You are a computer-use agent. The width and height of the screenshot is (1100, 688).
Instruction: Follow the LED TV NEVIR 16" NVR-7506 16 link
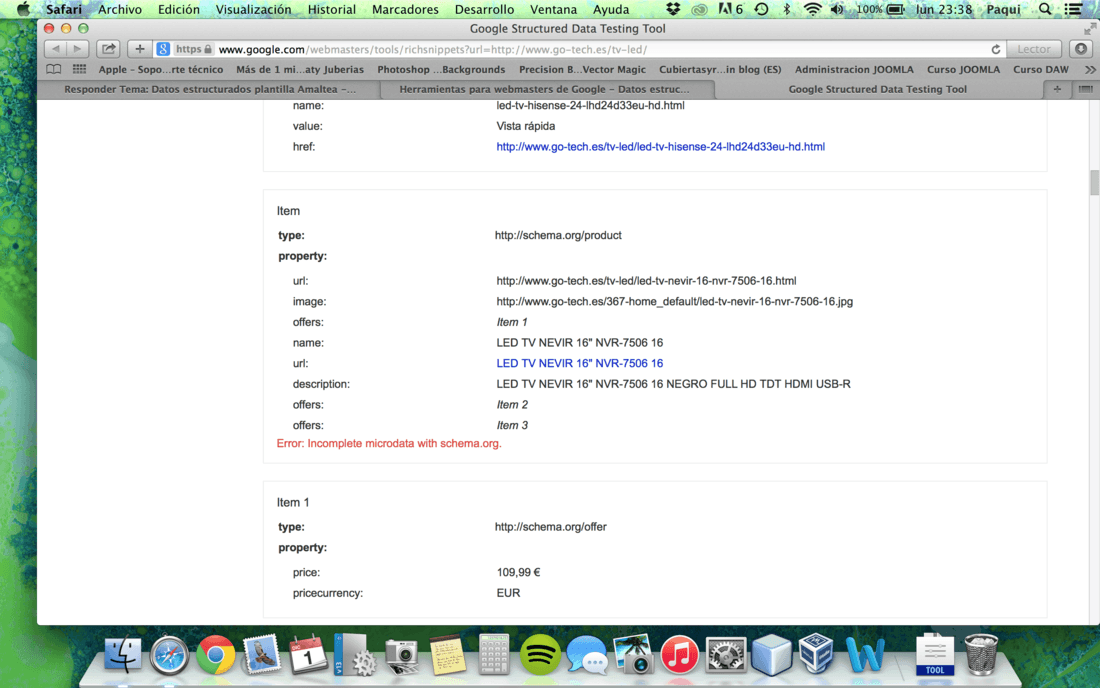[x=579, y=363]
